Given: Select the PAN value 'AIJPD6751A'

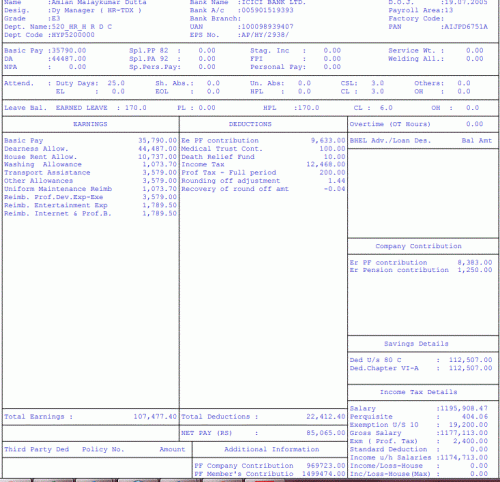Looking at the screenshot, I should click(x=466, y=27).
